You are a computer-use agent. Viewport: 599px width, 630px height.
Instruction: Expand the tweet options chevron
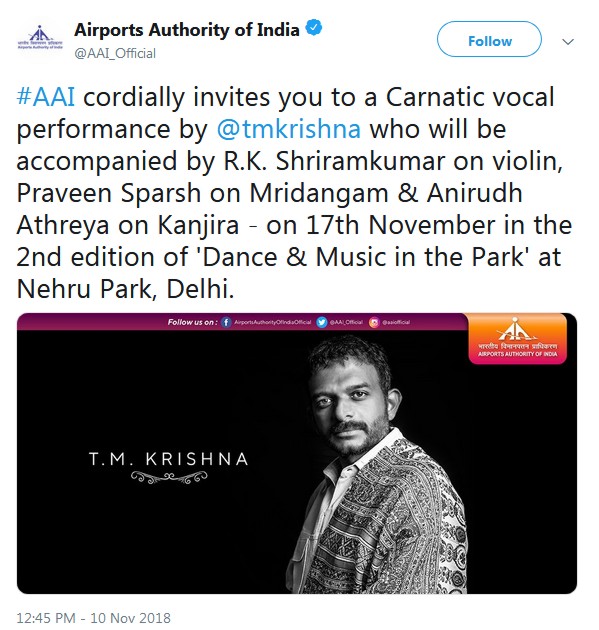tap(568, 41)
